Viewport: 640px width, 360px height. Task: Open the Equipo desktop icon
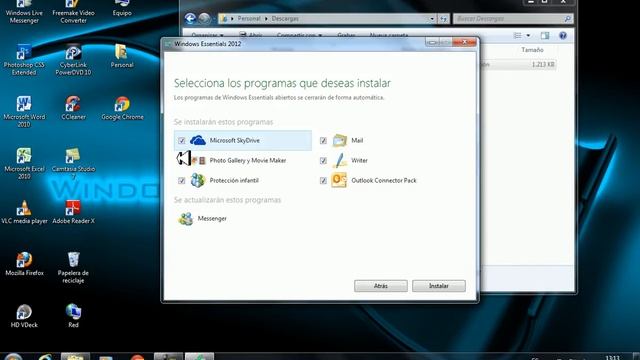click(122, 8)
